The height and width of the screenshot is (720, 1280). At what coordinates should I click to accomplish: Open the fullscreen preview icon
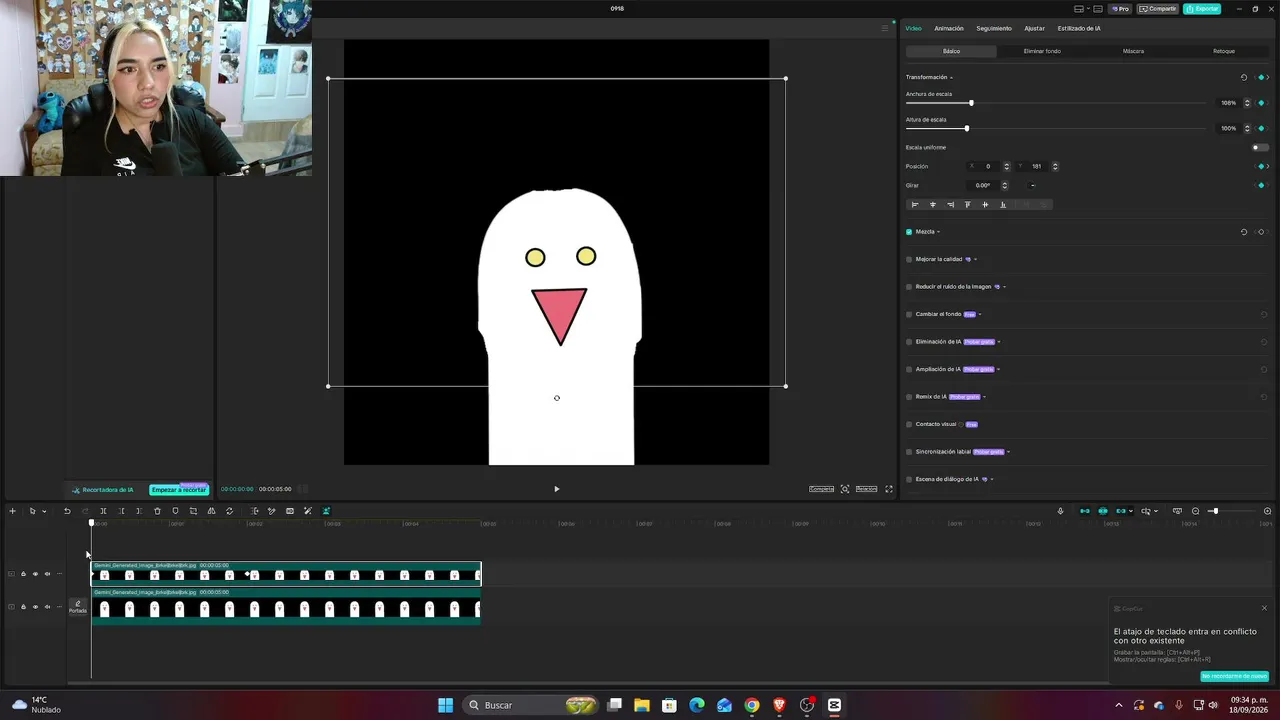point(889,489)
